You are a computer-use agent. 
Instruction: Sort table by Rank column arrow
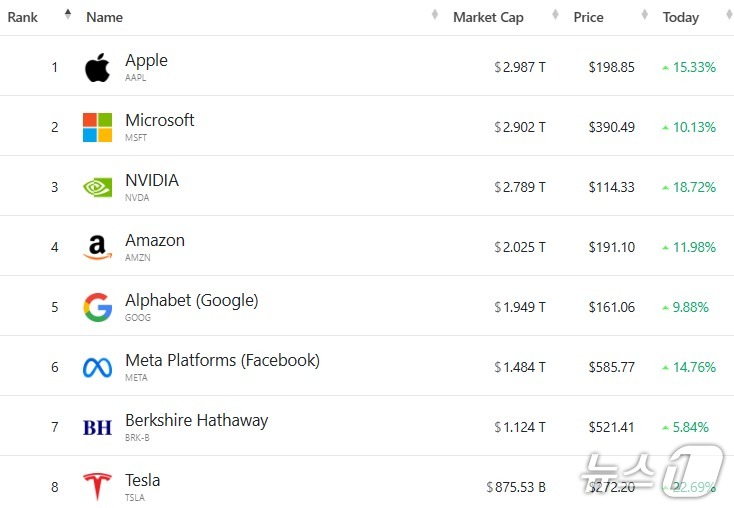pyautogui.click(x=68, y=14)
